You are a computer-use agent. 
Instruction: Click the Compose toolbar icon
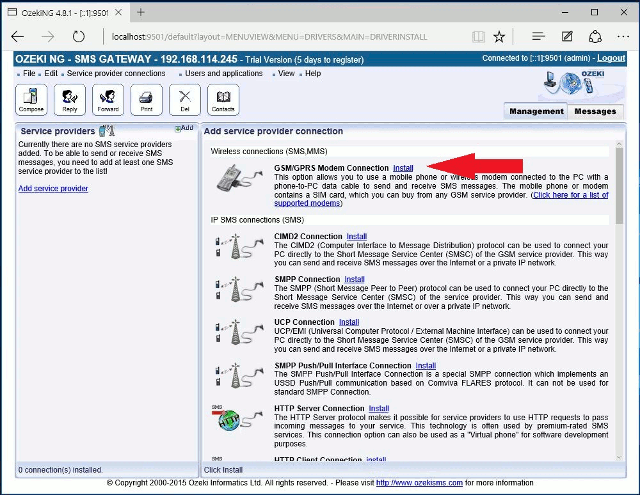31,100
